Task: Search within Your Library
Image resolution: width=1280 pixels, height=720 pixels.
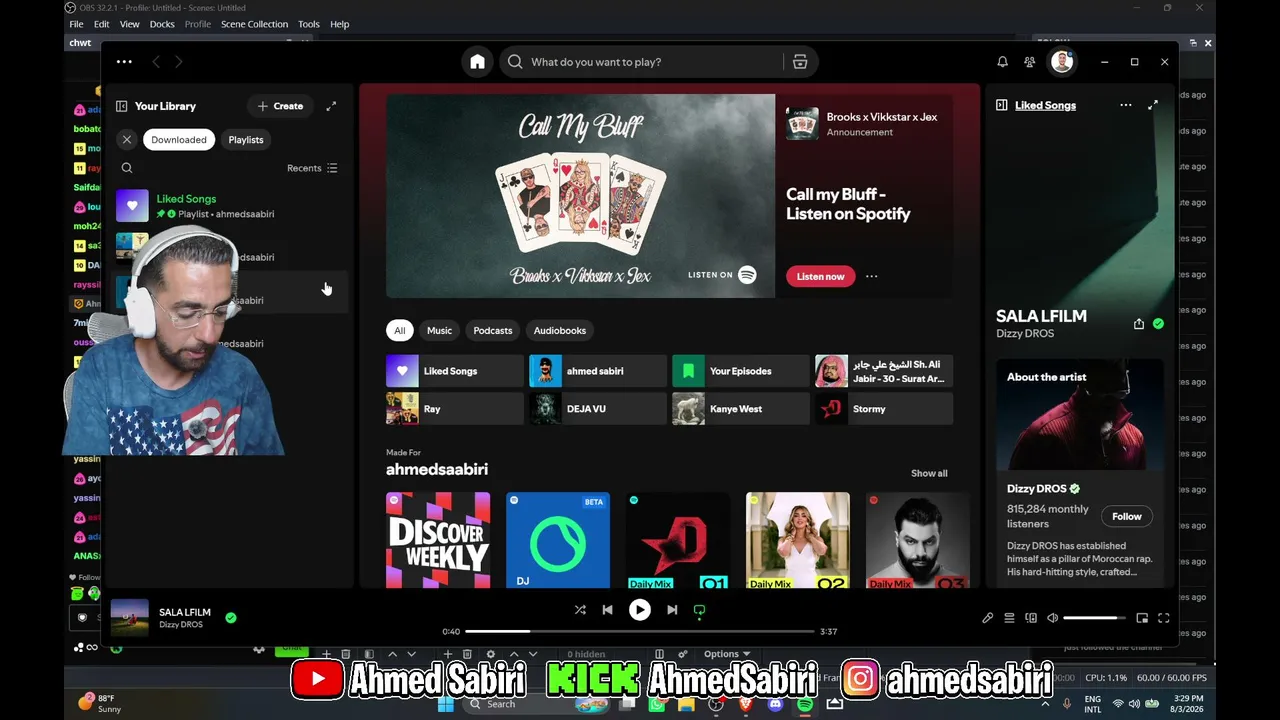Action: pyautogui.click(x=127, y=168)
